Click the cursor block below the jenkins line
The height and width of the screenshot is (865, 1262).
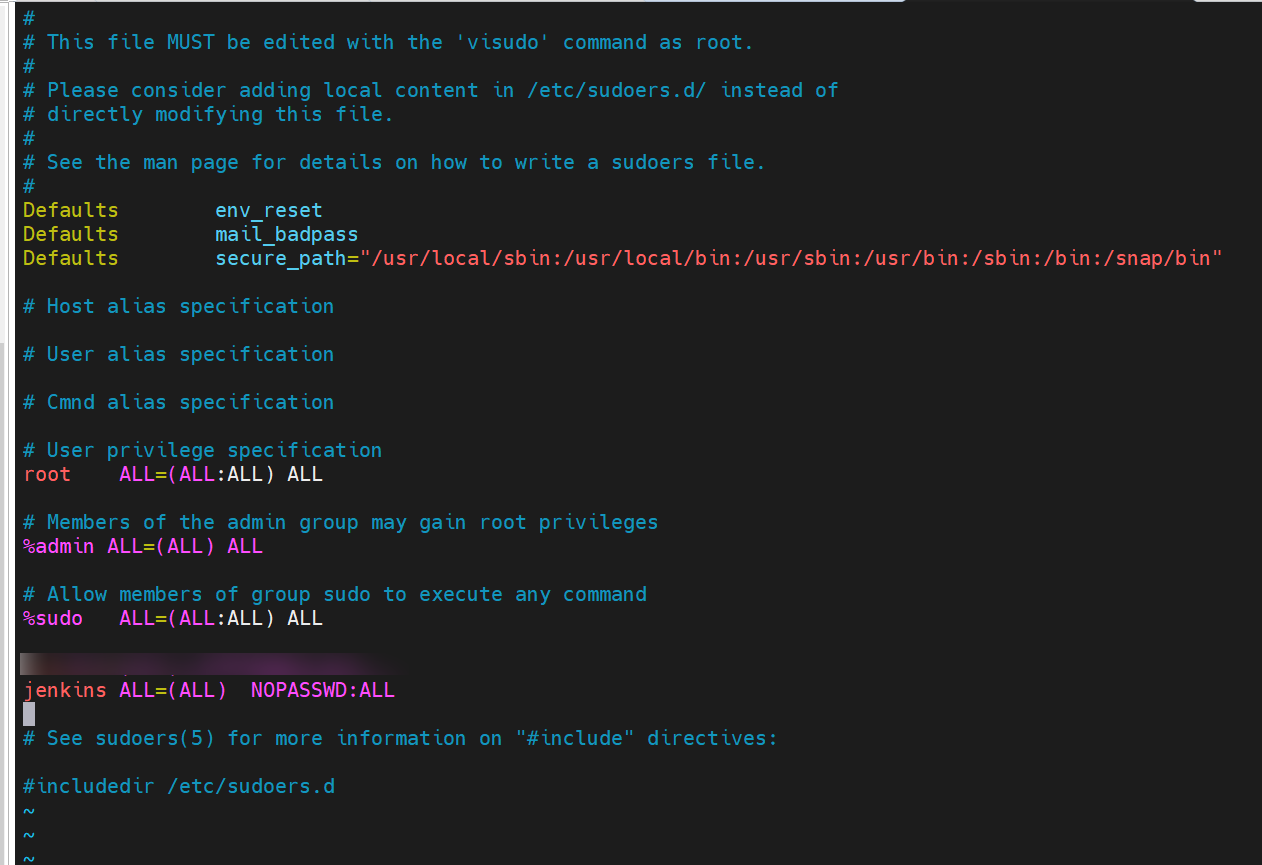click(29, 714)
